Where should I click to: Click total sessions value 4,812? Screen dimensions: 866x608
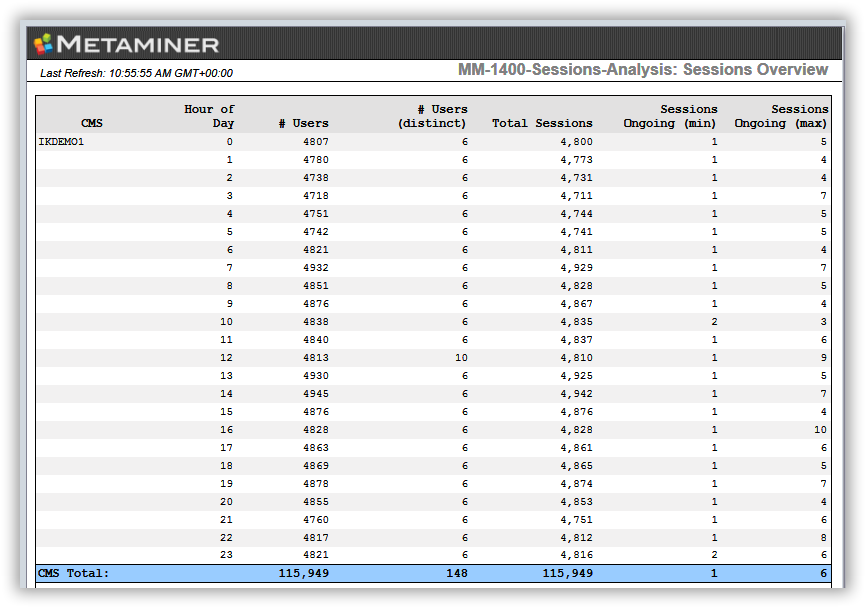[x=576, y=538]
